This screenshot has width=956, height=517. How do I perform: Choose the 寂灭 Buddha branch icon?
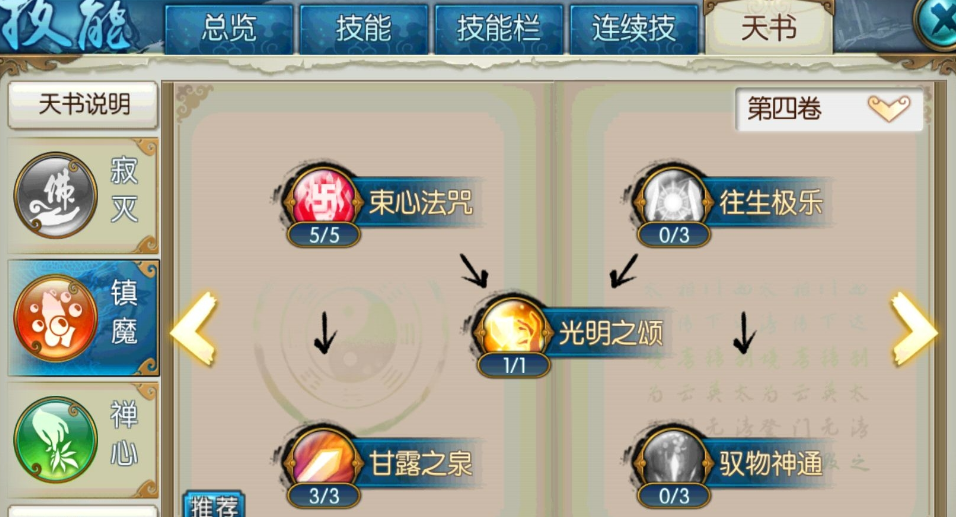click(x=55, y=195)
